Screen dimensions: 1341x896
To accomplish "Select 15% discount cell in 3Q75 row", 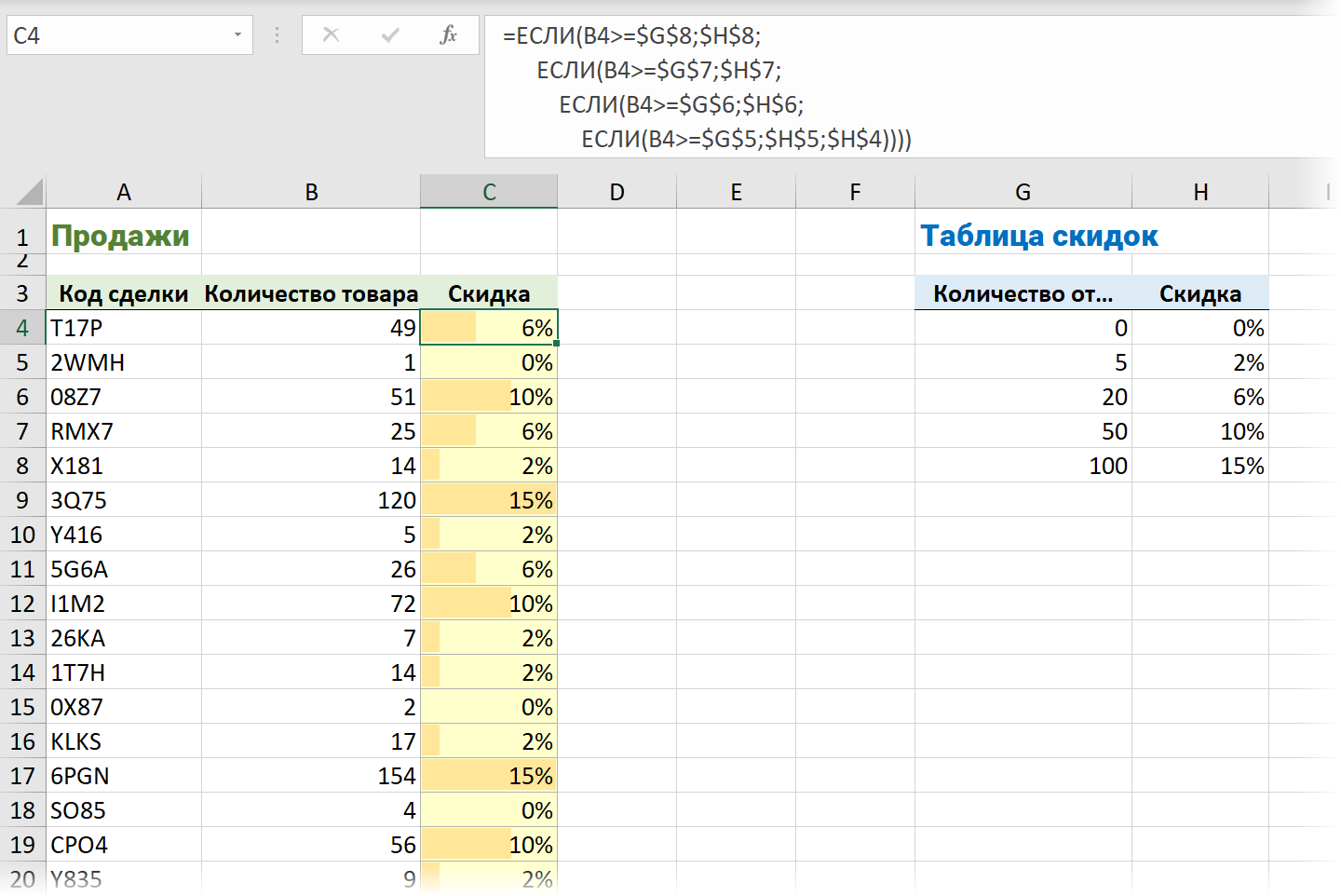I will coord(489,500).
